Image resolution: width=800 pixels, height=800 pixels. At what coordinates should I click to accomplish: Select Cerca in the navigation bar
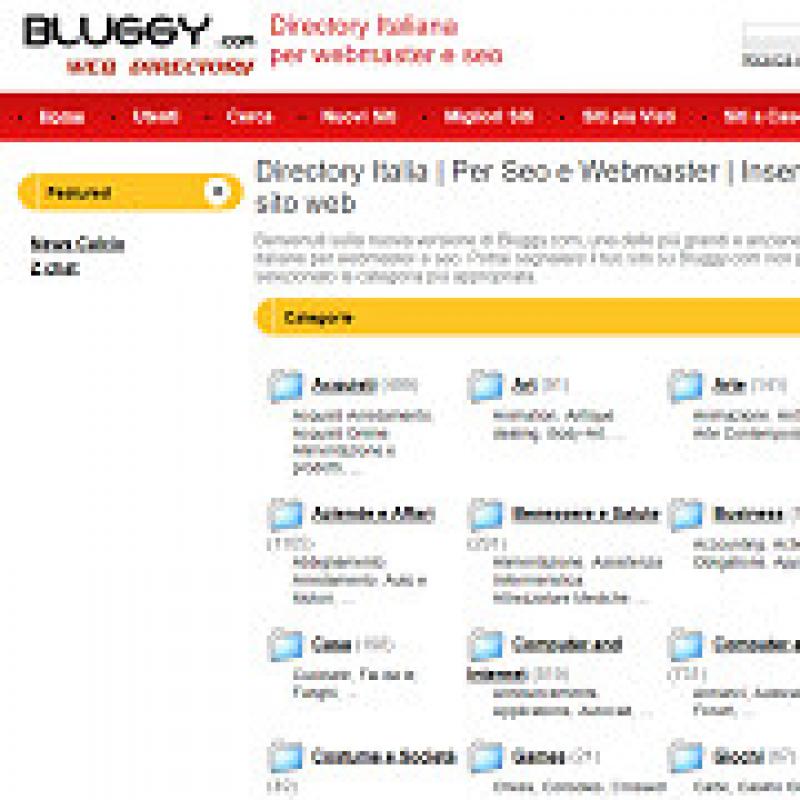click(x=250, y=117)
